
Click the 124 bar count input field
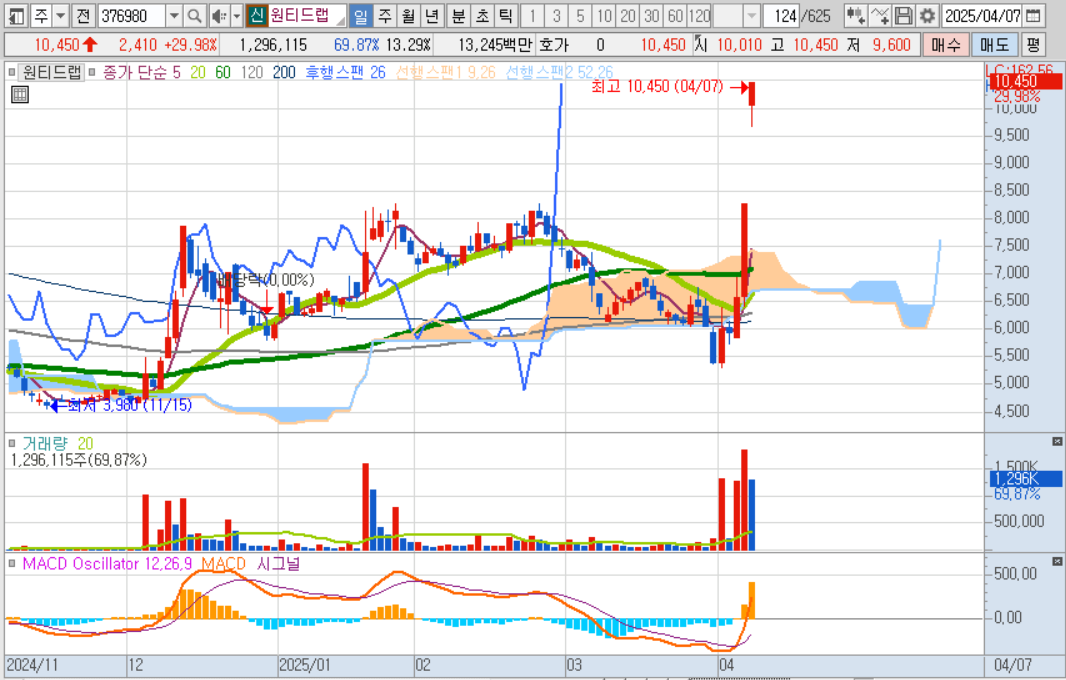tap(780, 15)
